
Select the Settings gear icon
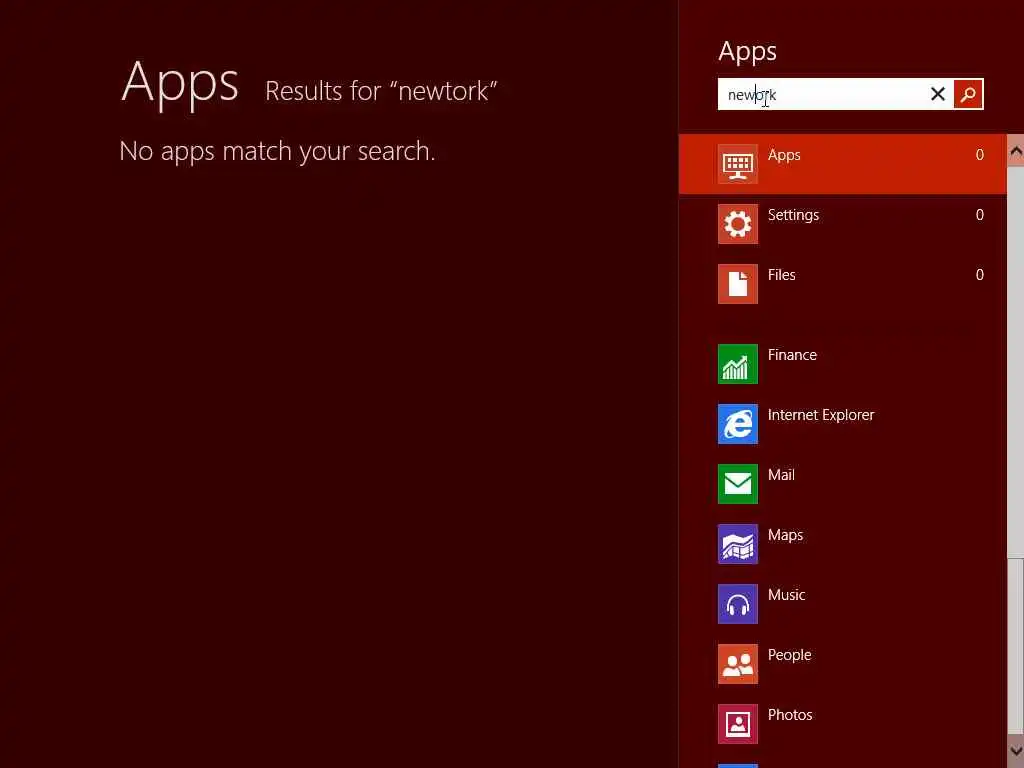tap(737, 224)
